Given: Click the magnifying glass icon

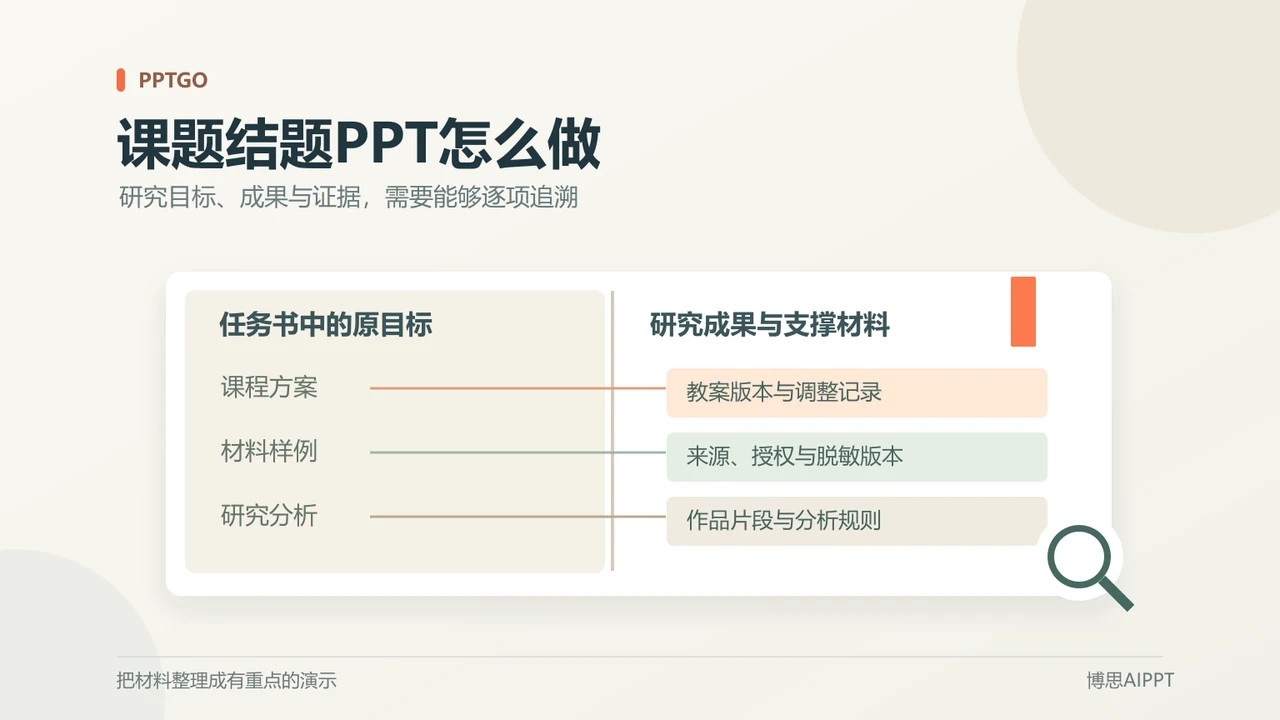Looking at the screenshot, I should 1088,566.
